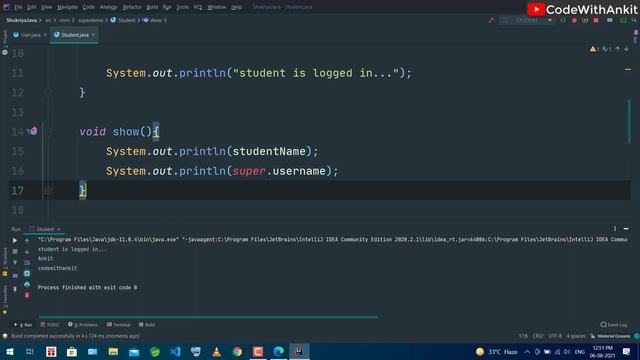This screenshot has height=360, width=640.
Task: Click the print icon in Run panel
Action: 27,284
